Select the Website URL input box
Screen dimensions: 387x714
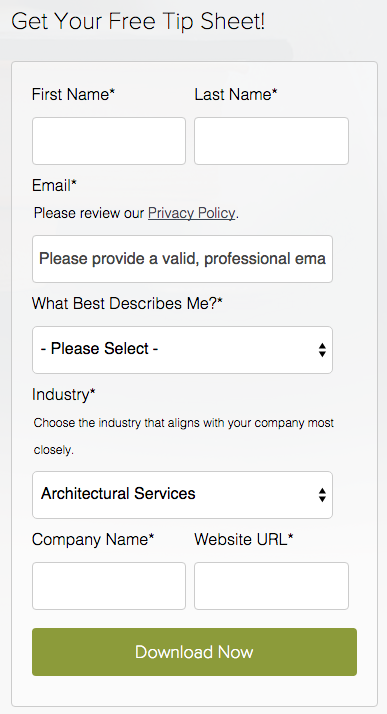(x=271, y=586)
